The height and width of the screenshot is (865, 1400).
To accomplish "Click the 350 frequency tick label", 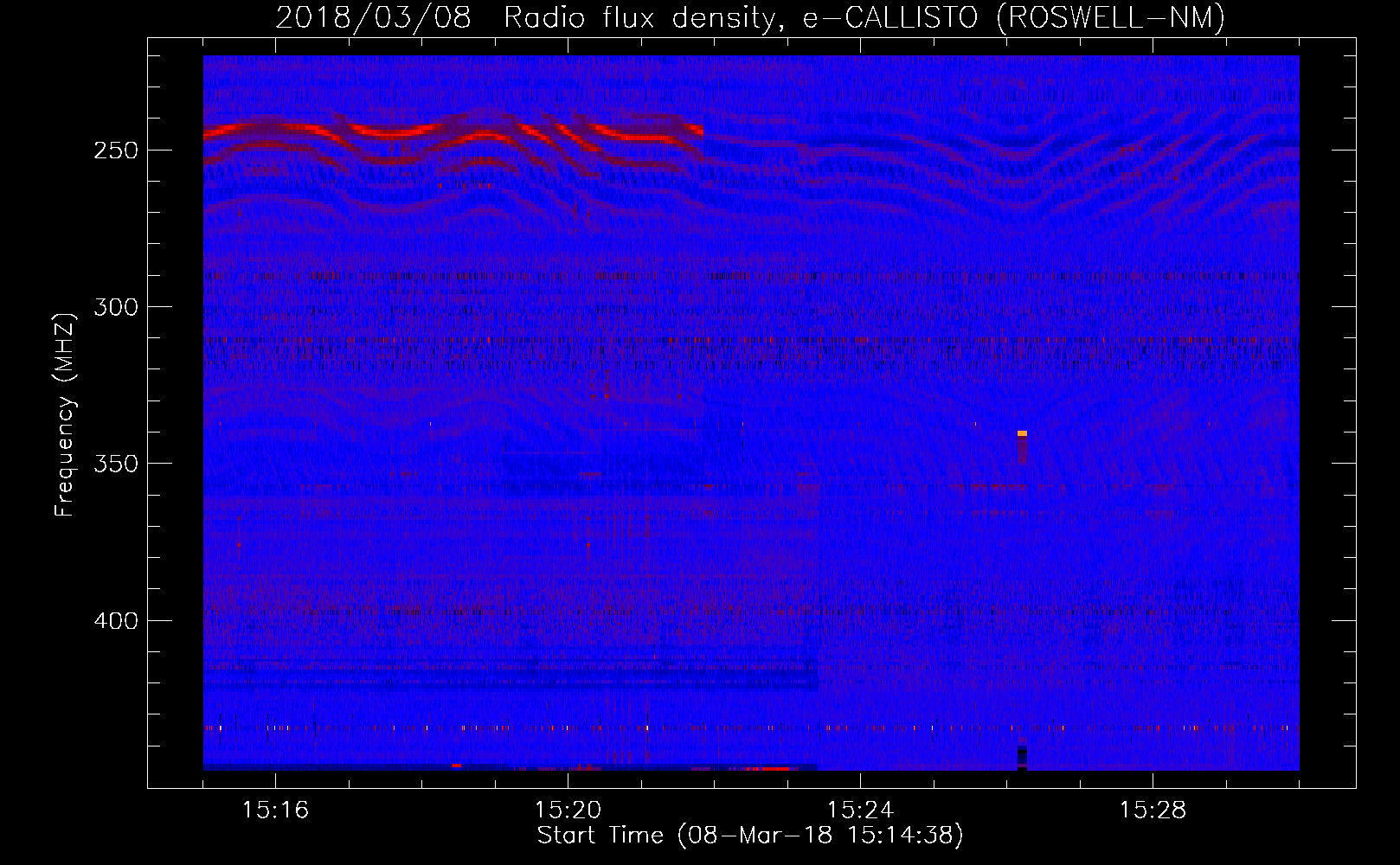I will click(x=116, y=464).
